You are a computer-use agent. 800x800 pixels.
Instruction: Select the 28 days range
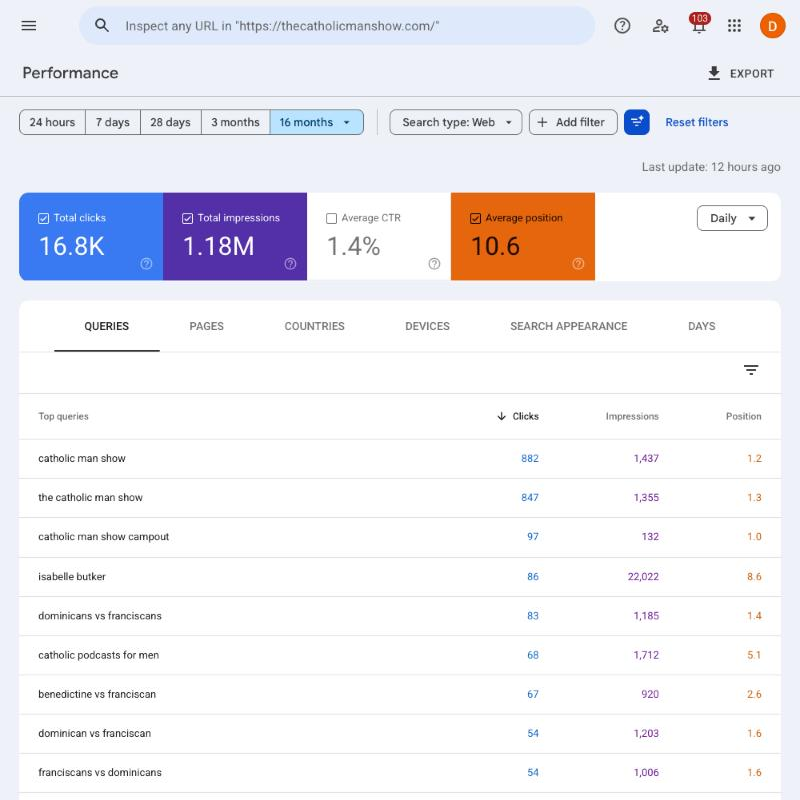tap(170, 122)
